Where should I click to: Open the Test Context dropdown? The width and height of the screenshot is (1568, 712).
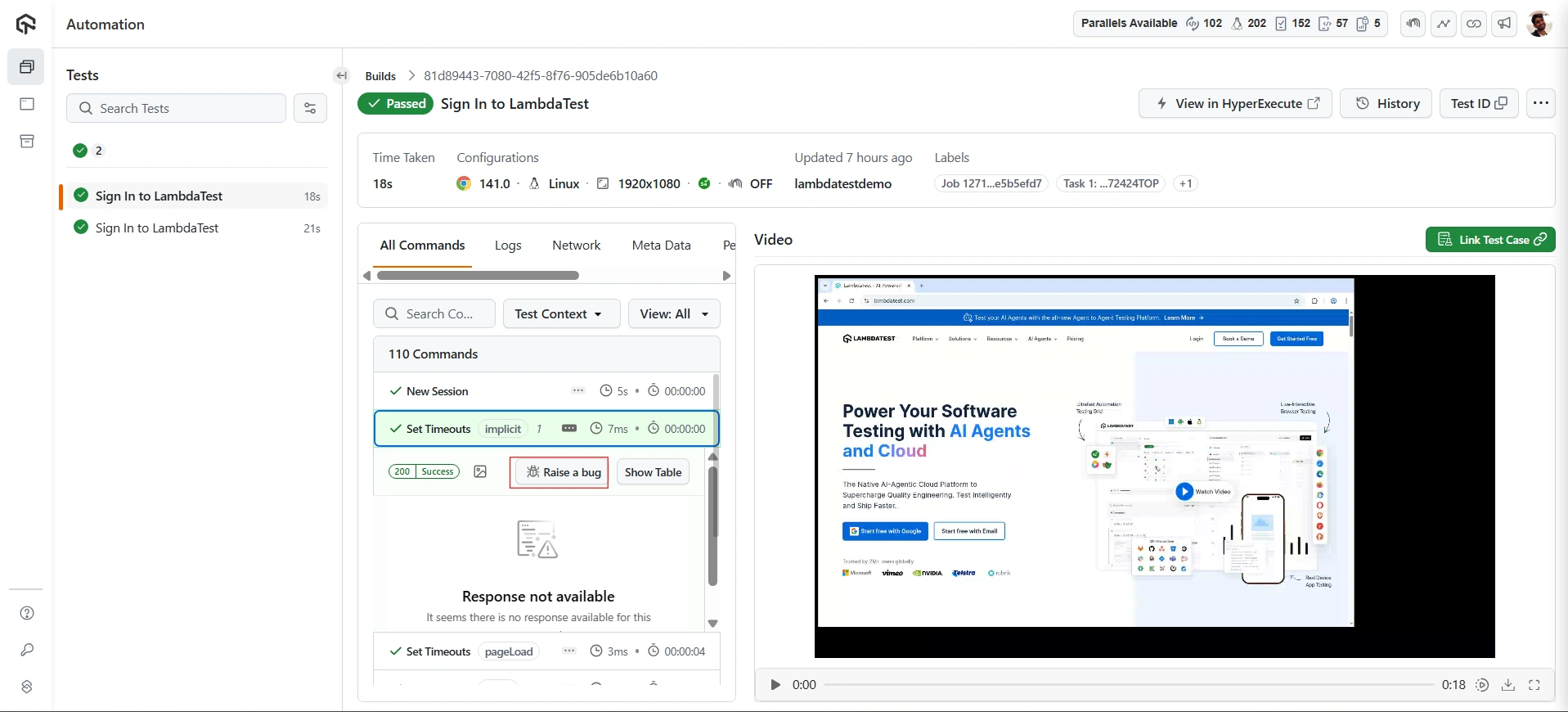(560, 314)
